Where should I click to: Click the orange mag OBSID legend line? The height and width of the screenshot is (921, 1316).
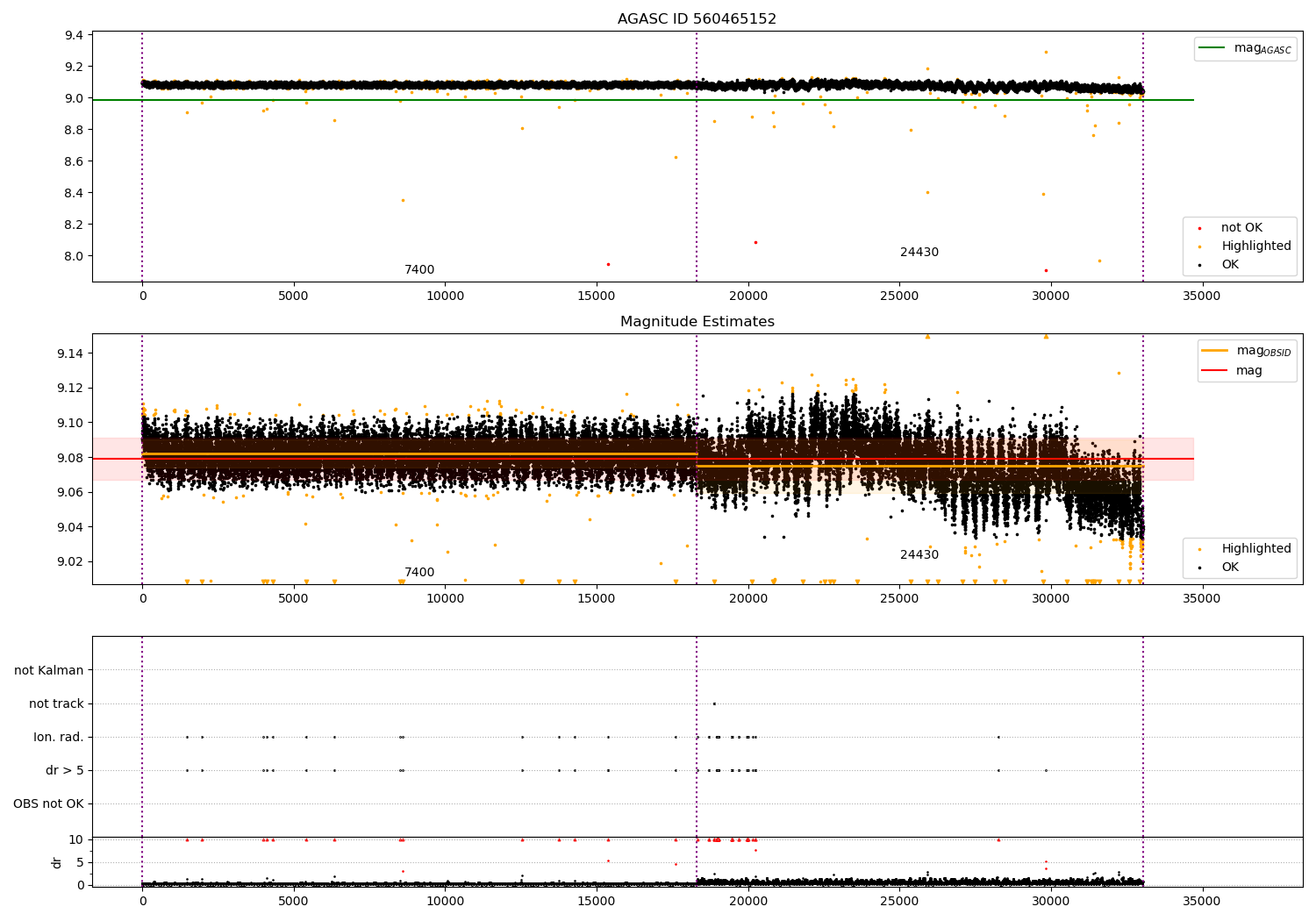click(1215, 351)
